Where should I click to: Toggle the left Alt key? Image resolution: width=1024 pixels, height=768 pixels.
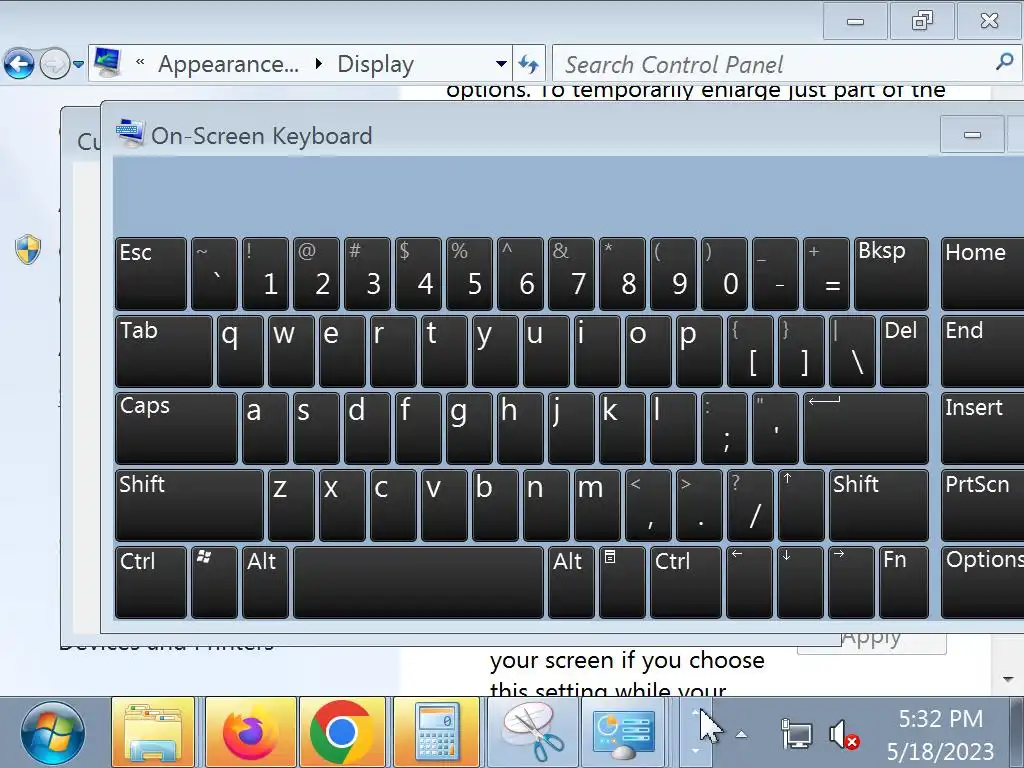click(x=265, y=583)
